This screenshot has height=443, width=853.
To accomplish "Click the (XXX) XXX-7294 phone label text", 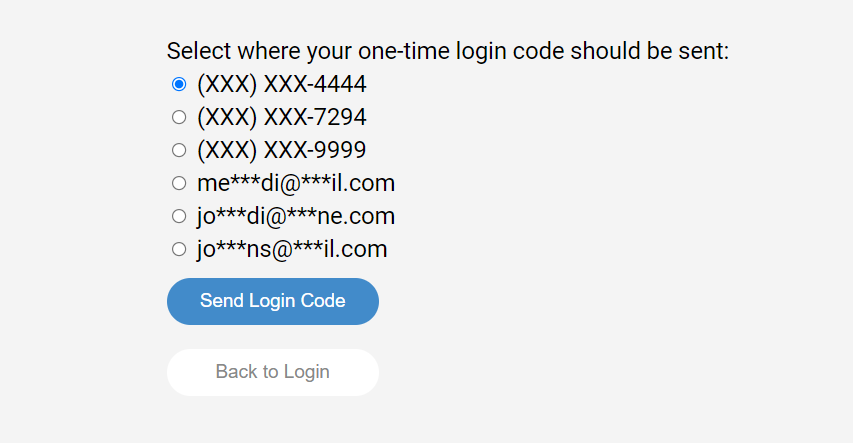I will click(281, 117).
